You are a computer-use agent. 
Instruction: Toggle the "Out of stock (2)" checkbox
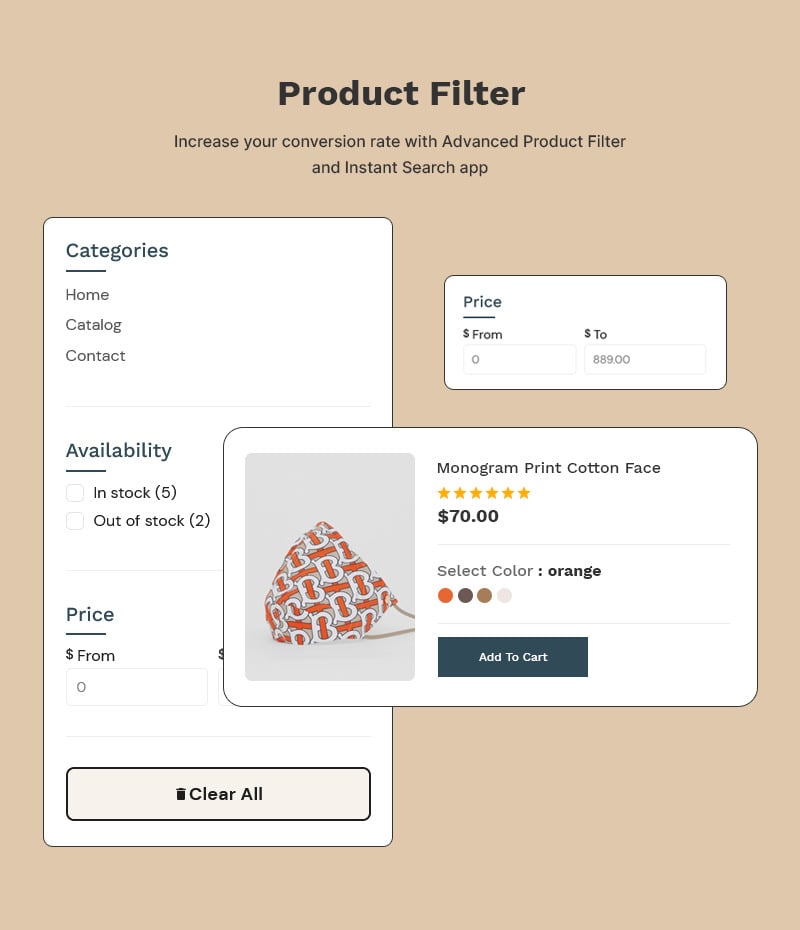(75, 520)
